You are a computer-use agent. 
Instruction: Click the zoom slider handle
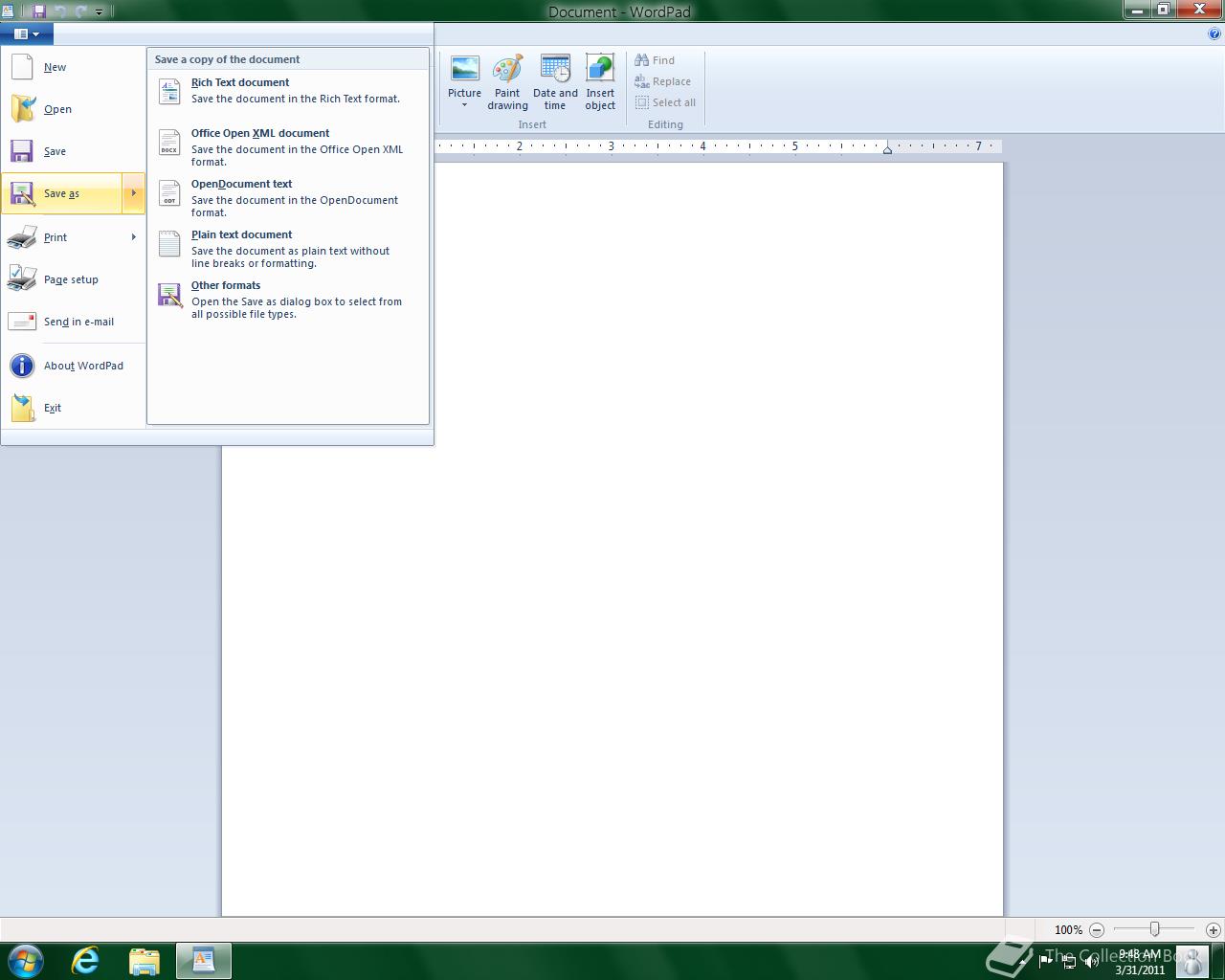click(1155, 929)
